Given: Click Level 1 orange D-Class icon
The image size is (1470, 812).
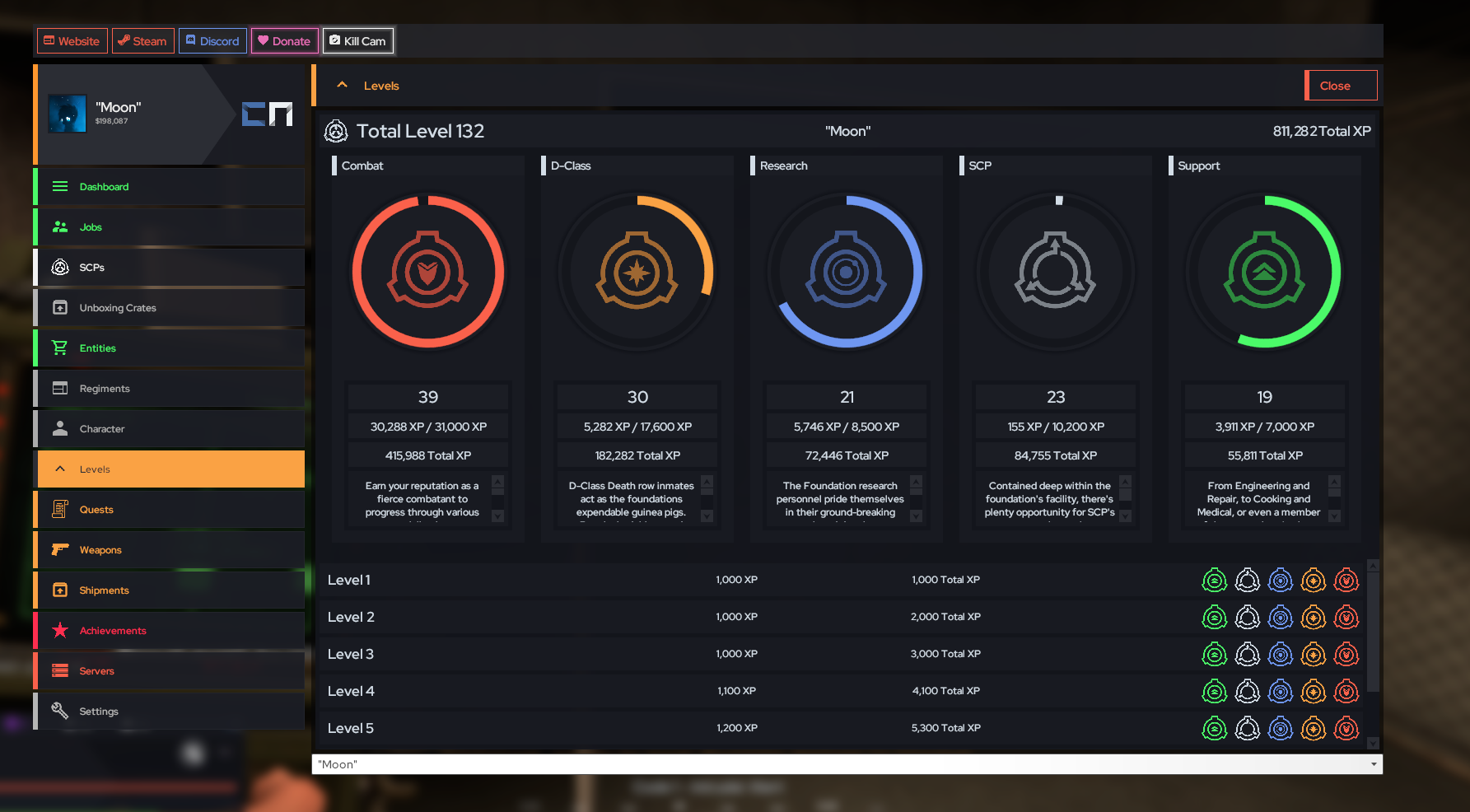Looking at the screenshot, I should tap(1314, 581).
